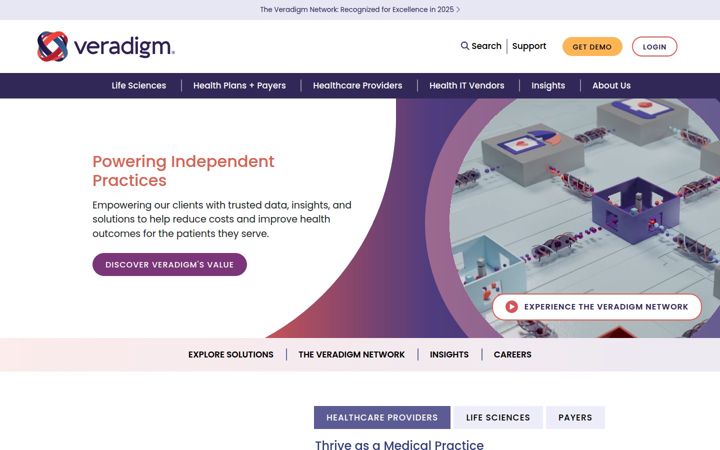Viewport: 720px width, 450px height.
Task: Open the Support link
Action: [x=529, y=46]
